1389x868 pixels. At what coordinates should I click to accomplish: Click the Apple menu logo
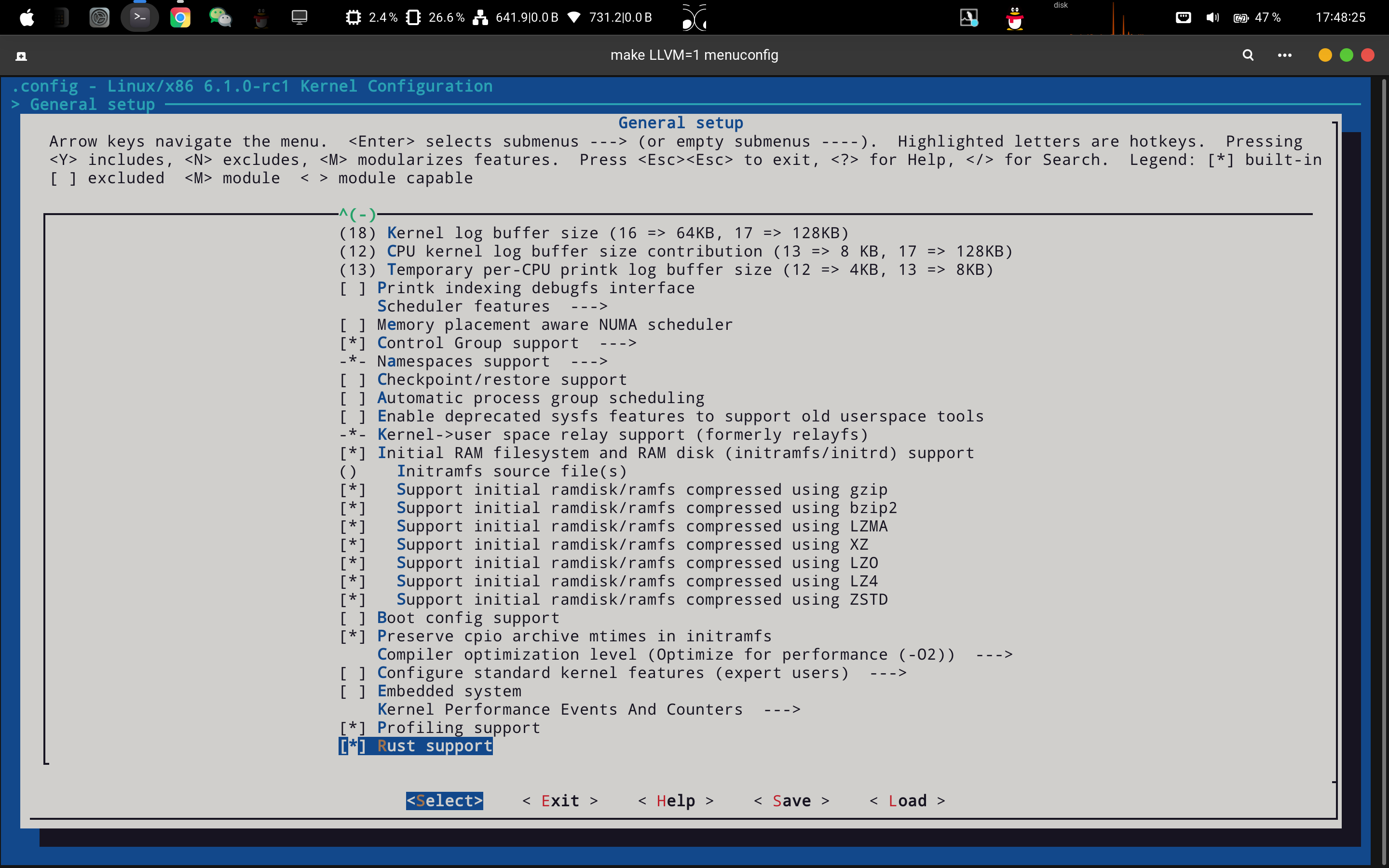click(27, 18)
